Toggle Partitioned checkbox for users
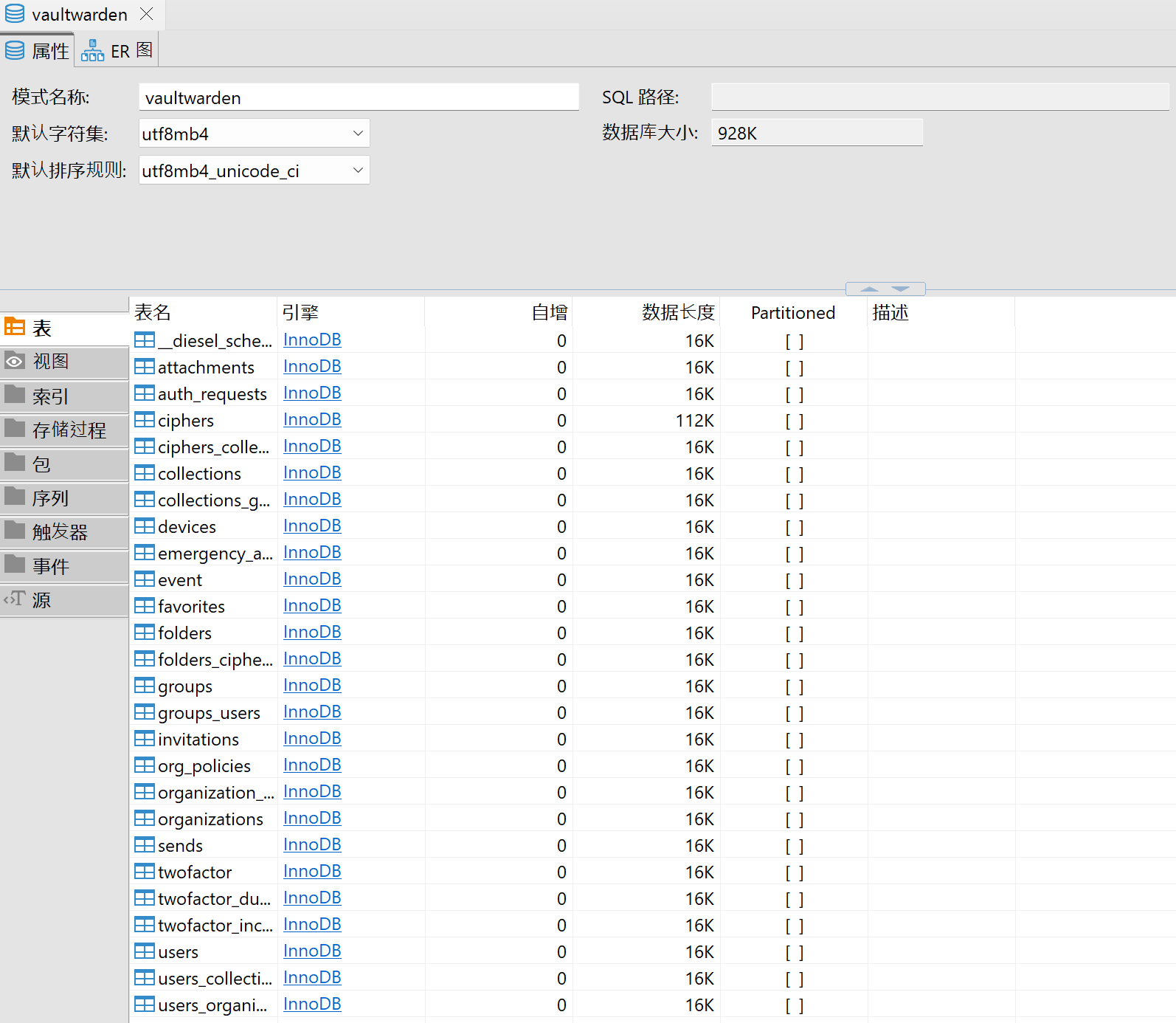This screenshot has width=1176, height=1023. coord(795,952)
